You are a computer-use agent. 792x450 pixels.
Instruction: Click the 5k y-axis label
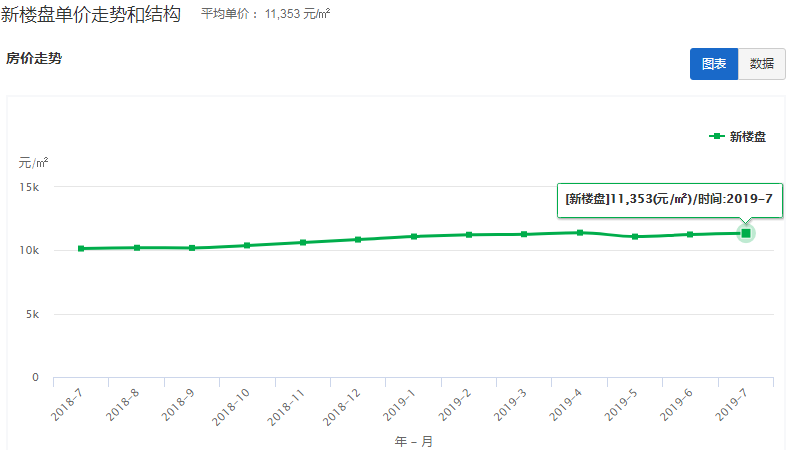coord(33,314)
